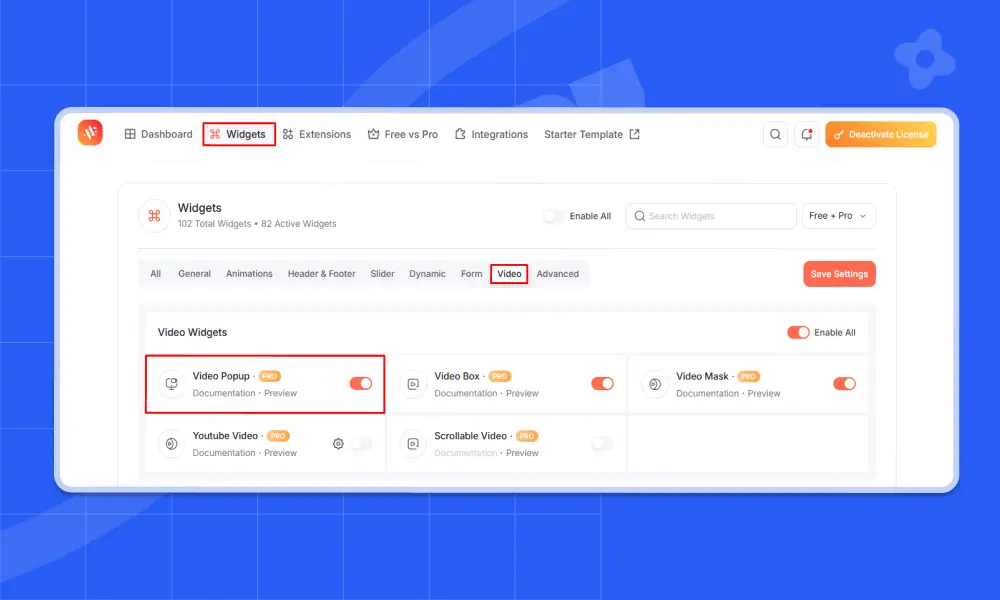Screen dimensions: 1000x600
Task: Select the Slider filter tab
Action: 383,274
